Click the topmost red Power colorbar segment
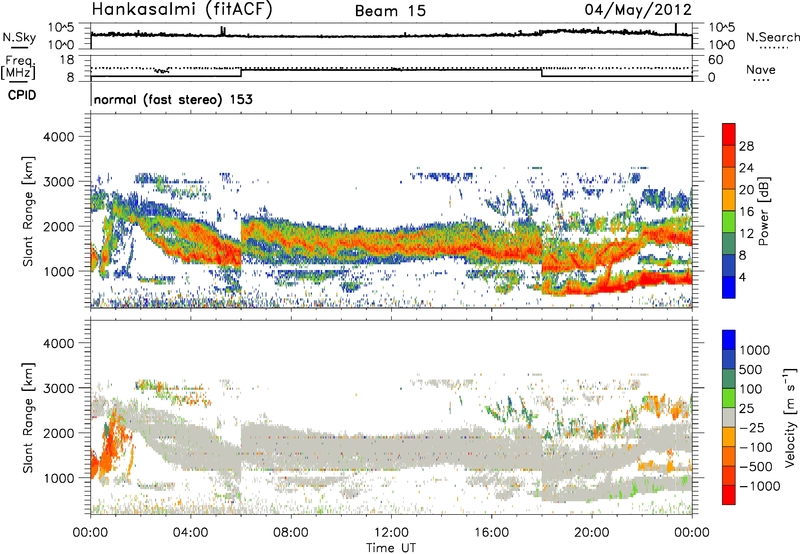Image resolution: width=800 pixels, height=554 pixels. point(729,134)
